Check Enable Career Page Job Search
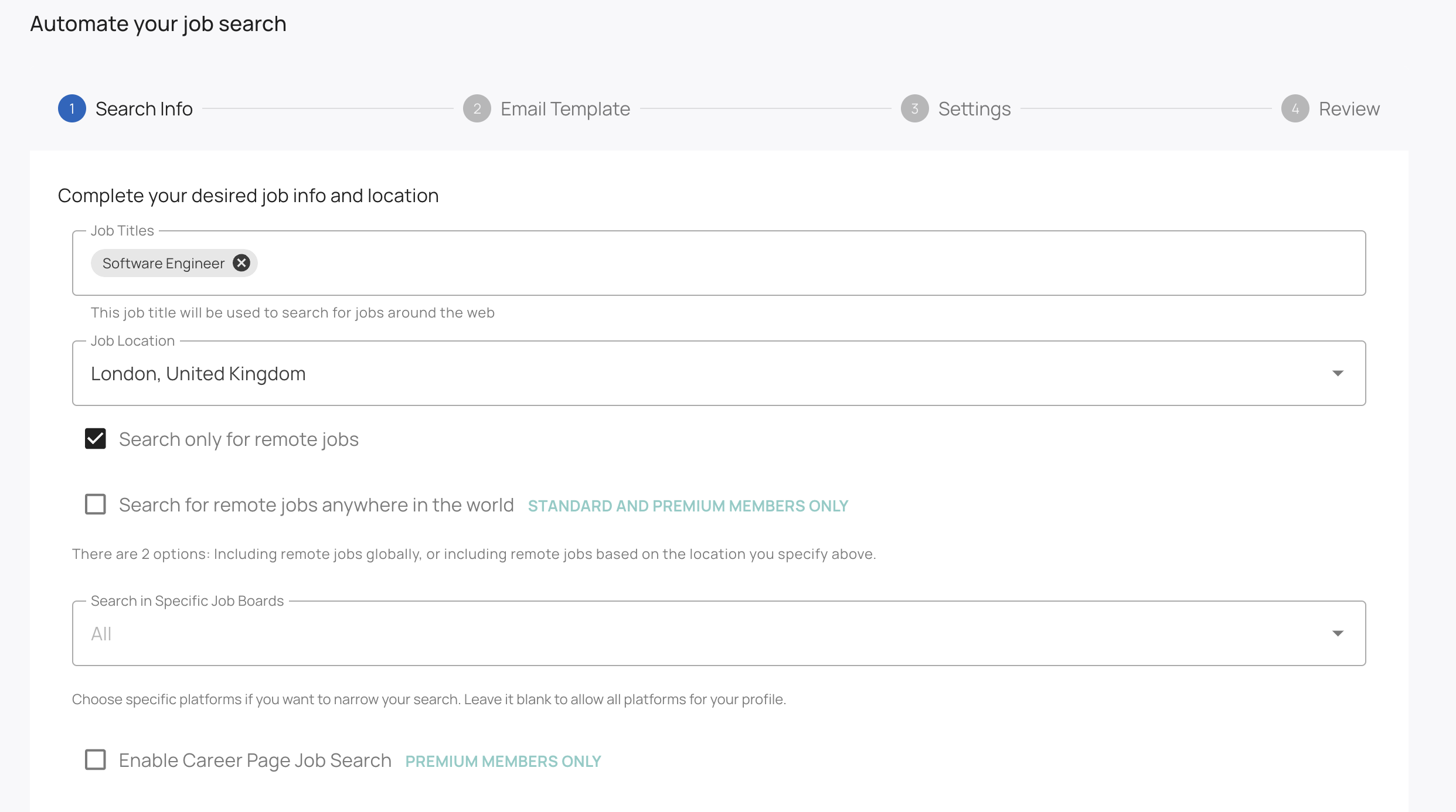The width and height of the screenshot is (1456, 812). click(x=95, y=760)
